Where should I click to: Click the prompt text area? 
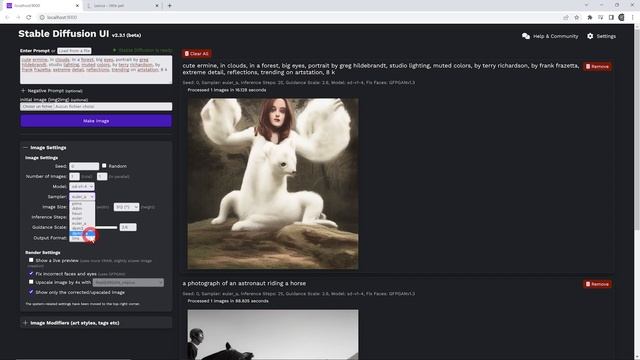tap(96, 70)
